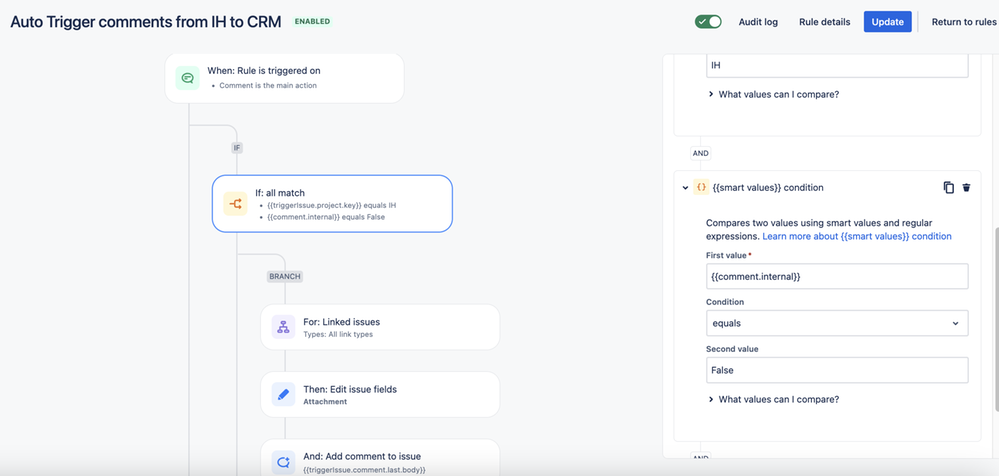Click the First value field with comment.internal
Viewport: 999px width, 476px height.
[837, 277]
